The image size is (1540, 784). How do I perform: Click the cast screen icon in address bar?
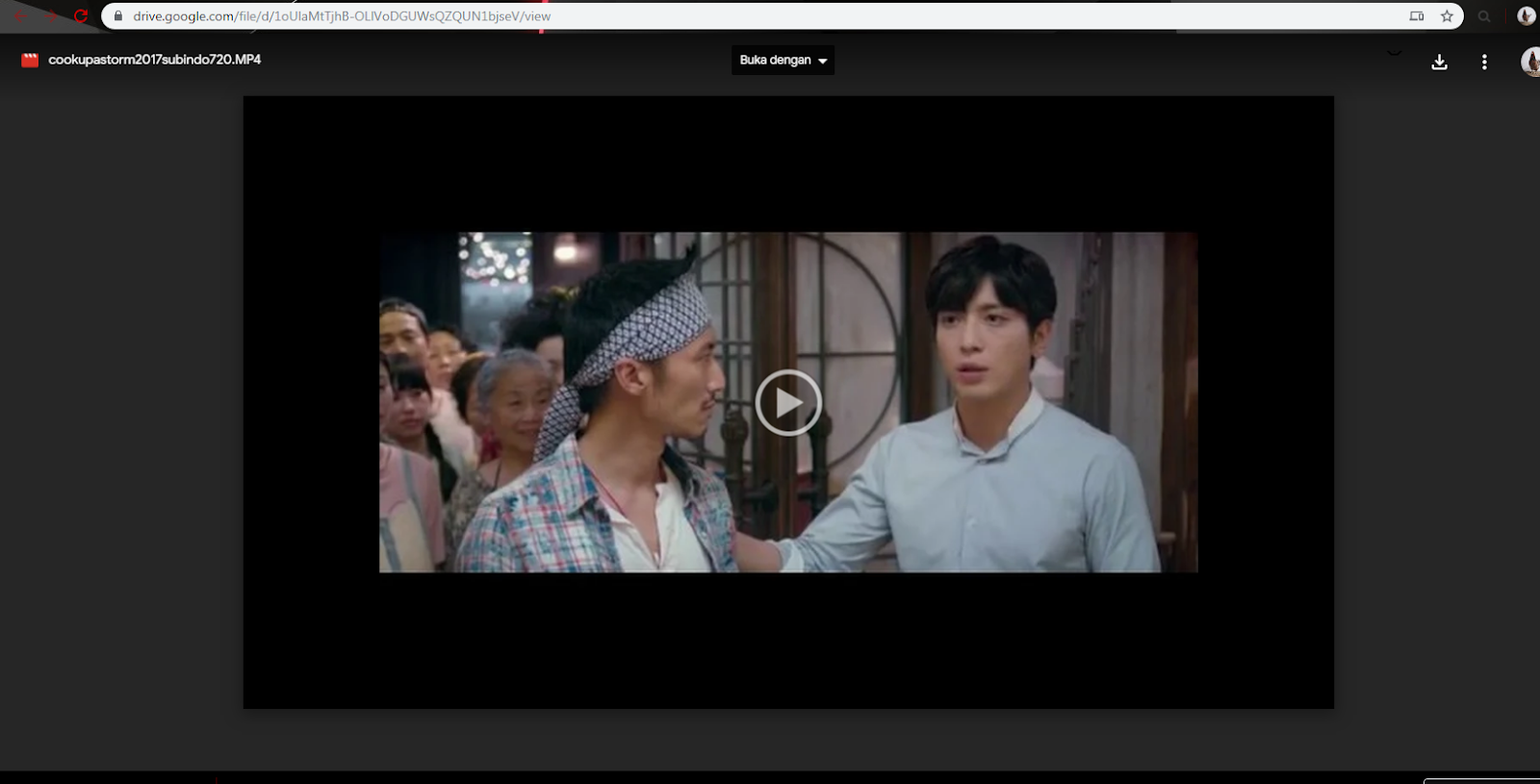1416,15
